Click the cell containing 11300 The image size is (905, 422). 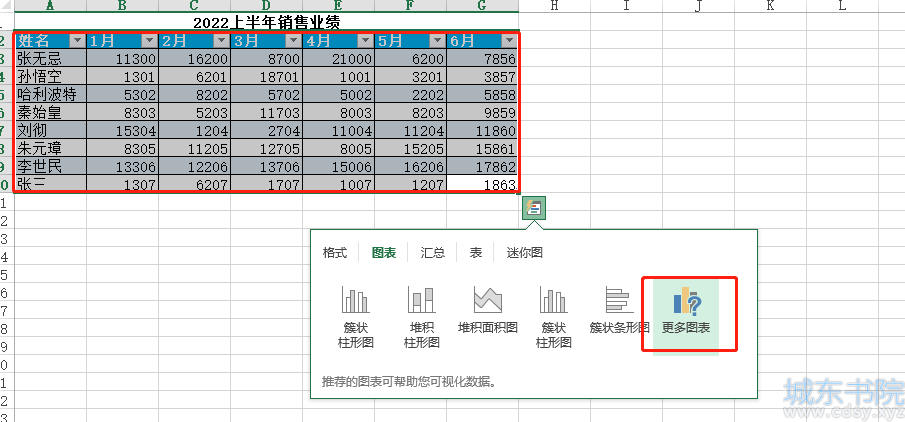click(x=122, y=58)
